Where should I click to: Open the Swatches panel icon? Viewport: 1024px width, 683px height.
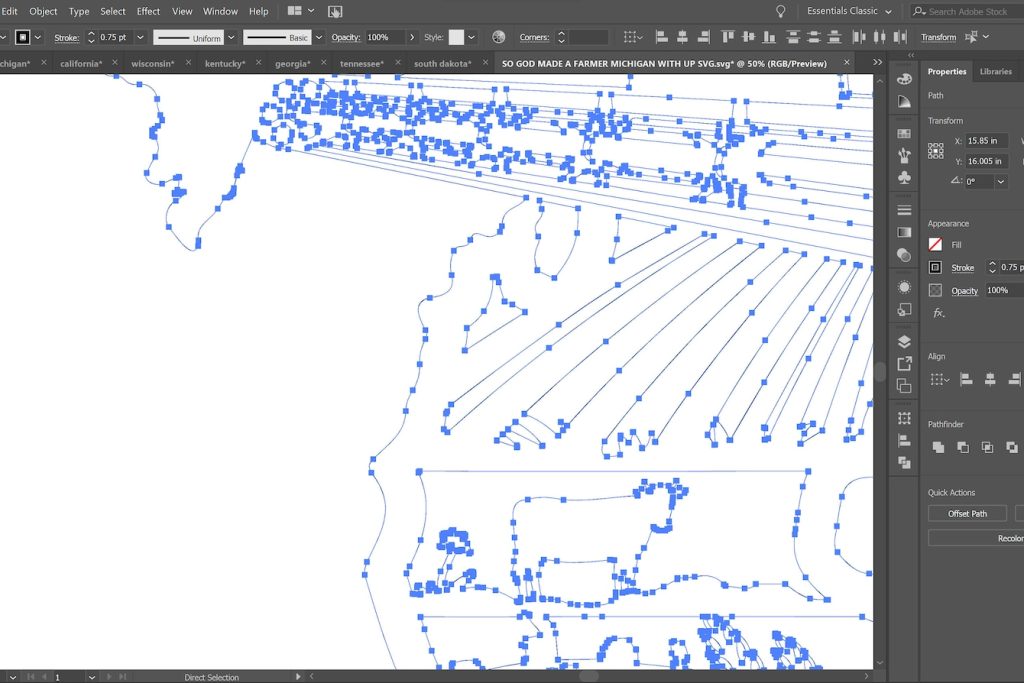[904, 133]
